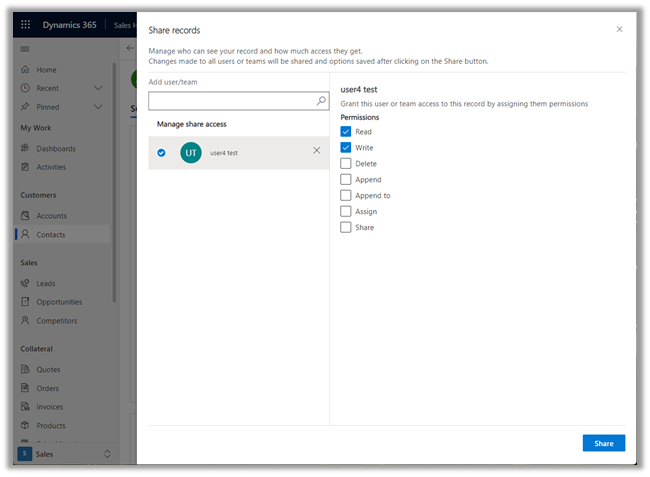Tick the Assign permission checkbox

(x=346, y=211)
